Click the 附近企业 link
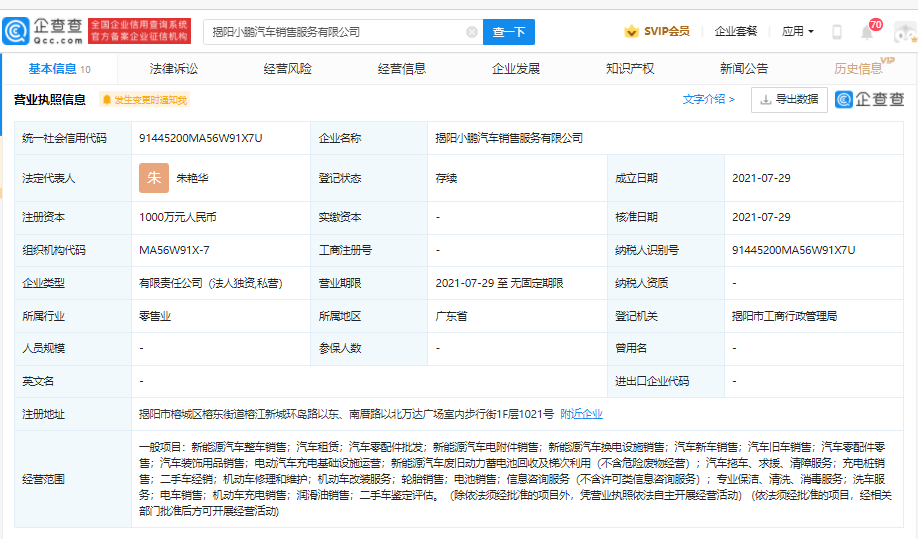 click(581, 414)
